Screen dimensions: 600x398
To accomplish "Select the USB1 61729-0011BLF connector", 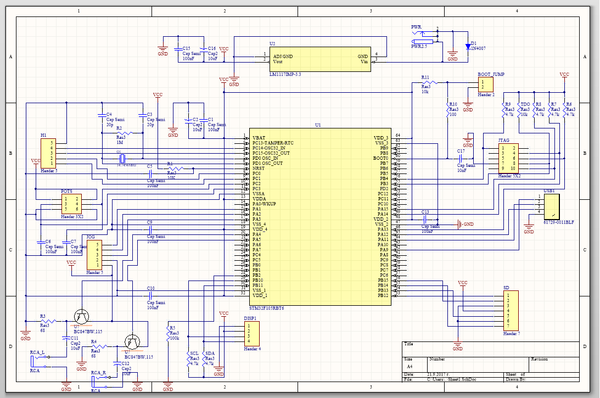I will (551, 207).
